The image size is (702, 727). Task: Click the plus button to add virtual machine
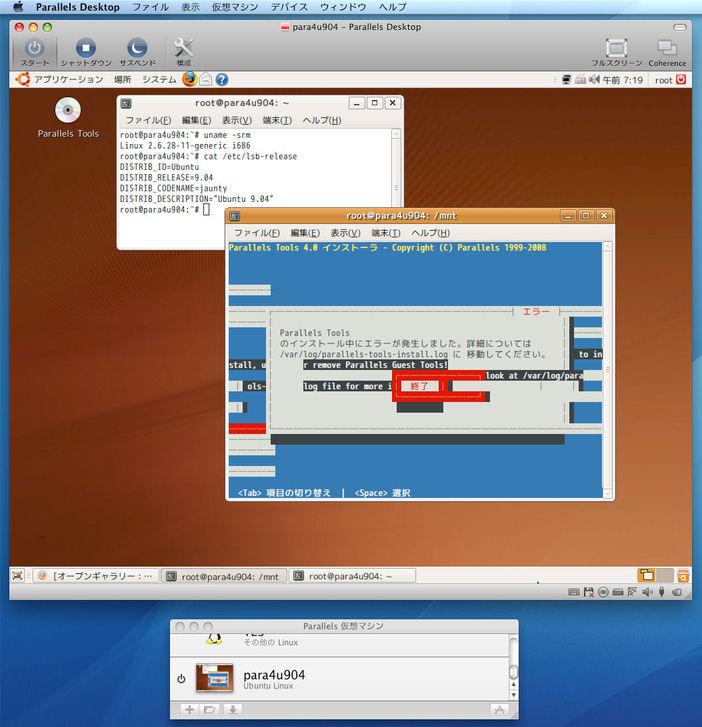tap(189, 709)
